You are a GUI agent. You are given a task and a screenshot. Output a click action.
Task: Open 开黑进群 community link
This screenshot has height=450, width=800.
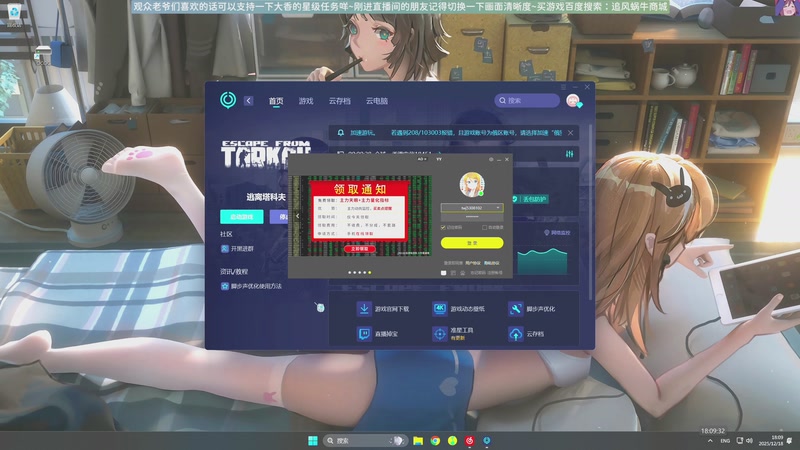[237, 248]
